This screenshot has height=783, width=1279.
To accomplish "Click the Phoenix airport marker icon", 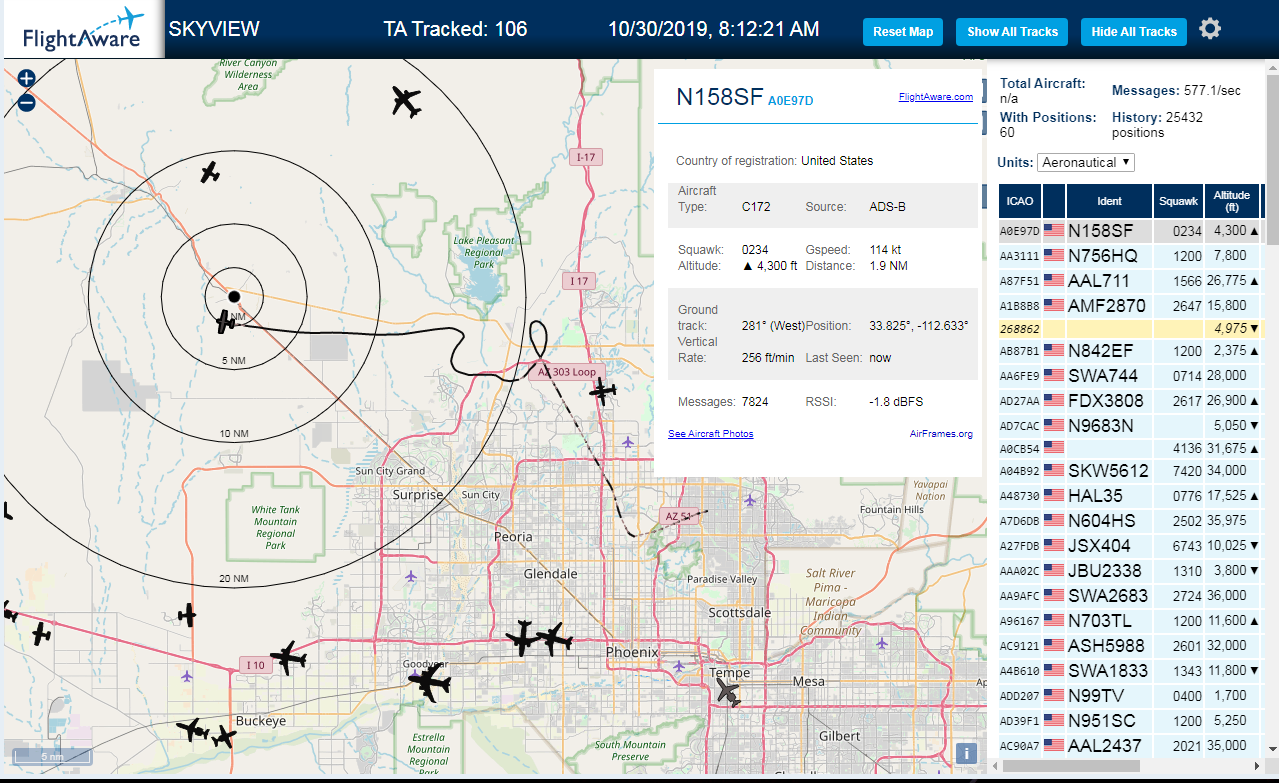I will point(679,666).
